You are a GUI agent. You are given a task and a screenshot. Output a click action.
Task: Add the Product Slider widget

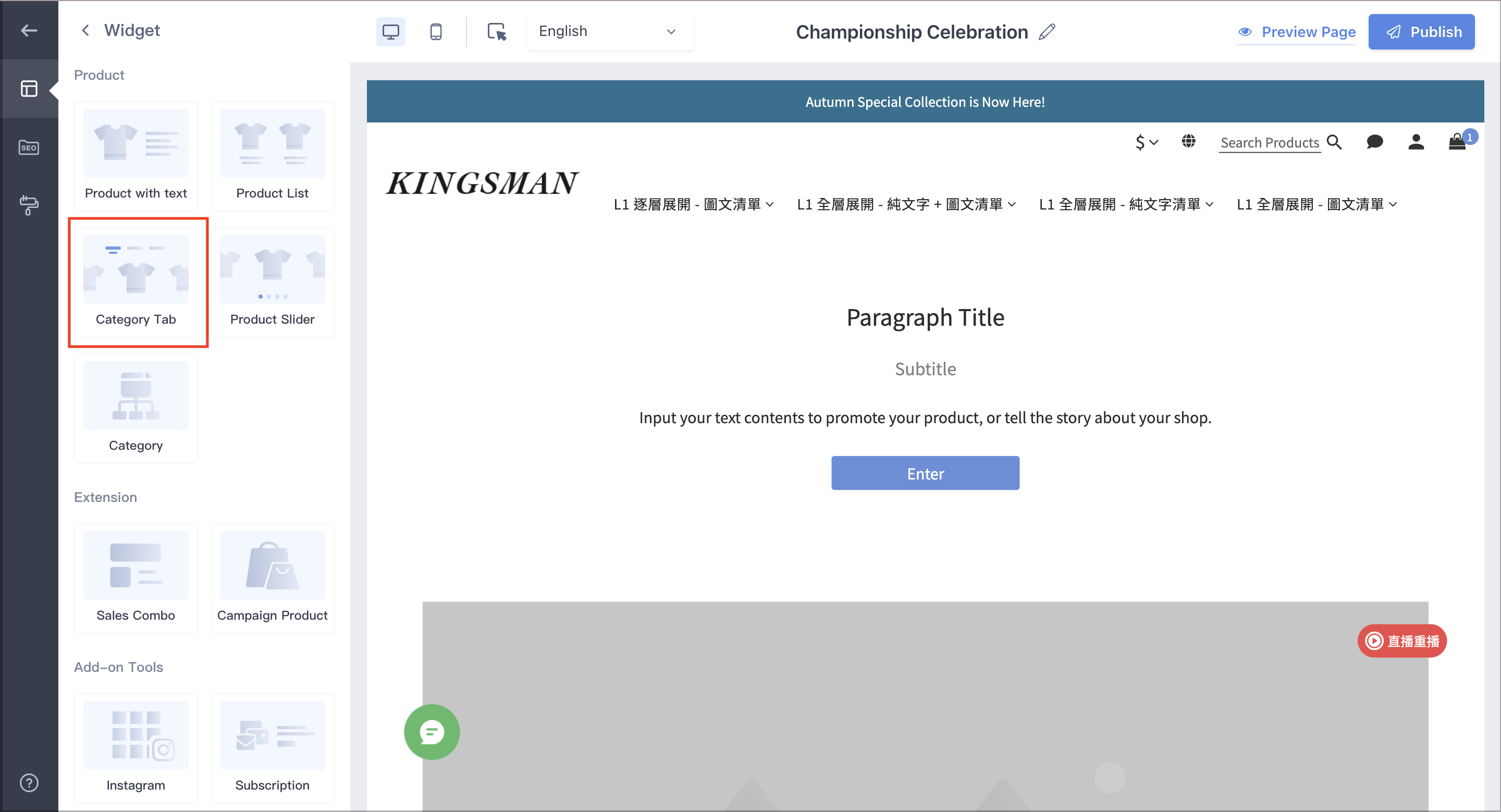(x=272, y=282)
